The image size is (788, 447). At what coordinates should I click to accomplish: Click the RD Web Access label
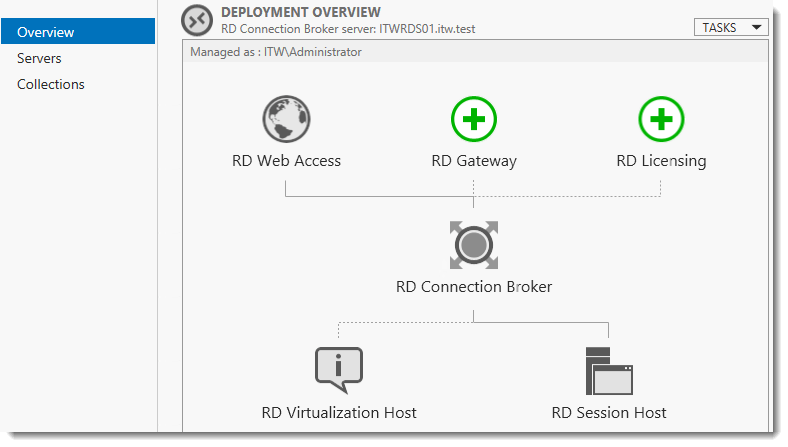pyautogui.click(x=286, y=161)
